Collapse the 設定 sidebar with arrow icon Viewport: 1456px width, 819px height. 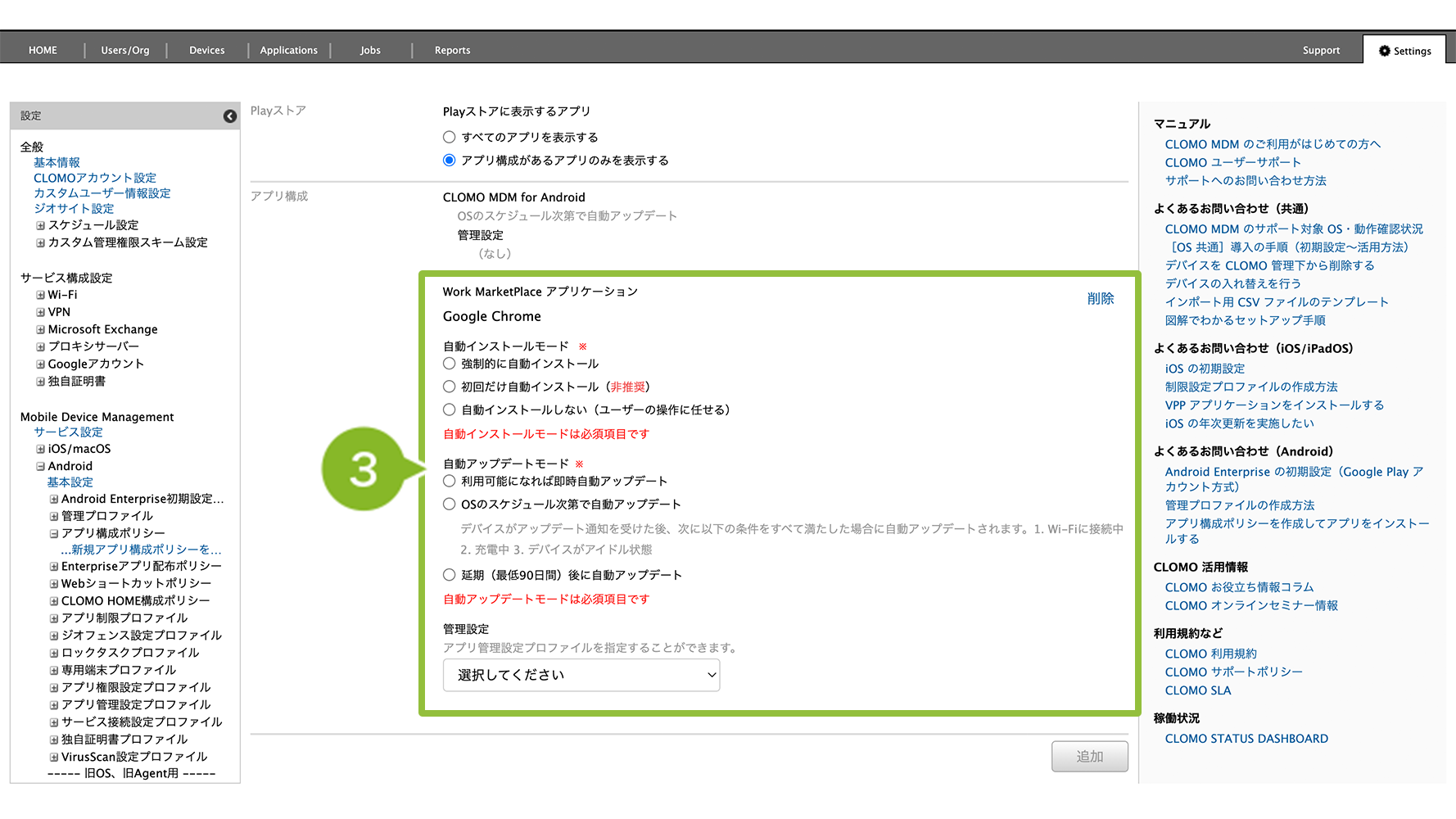coord(230,116)
